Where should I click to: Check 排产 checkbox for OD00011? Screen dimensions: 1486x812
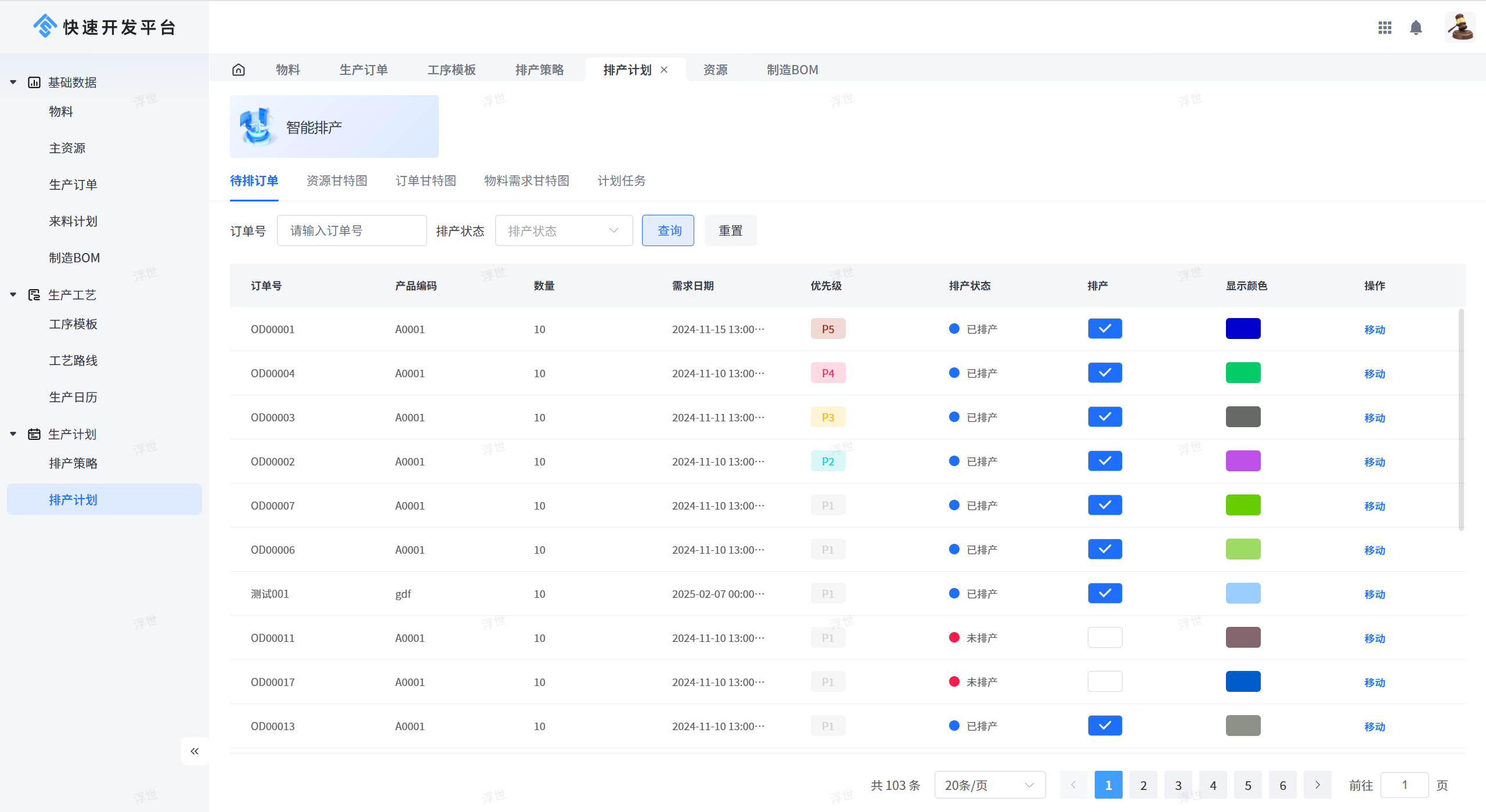pos(1105,637)
